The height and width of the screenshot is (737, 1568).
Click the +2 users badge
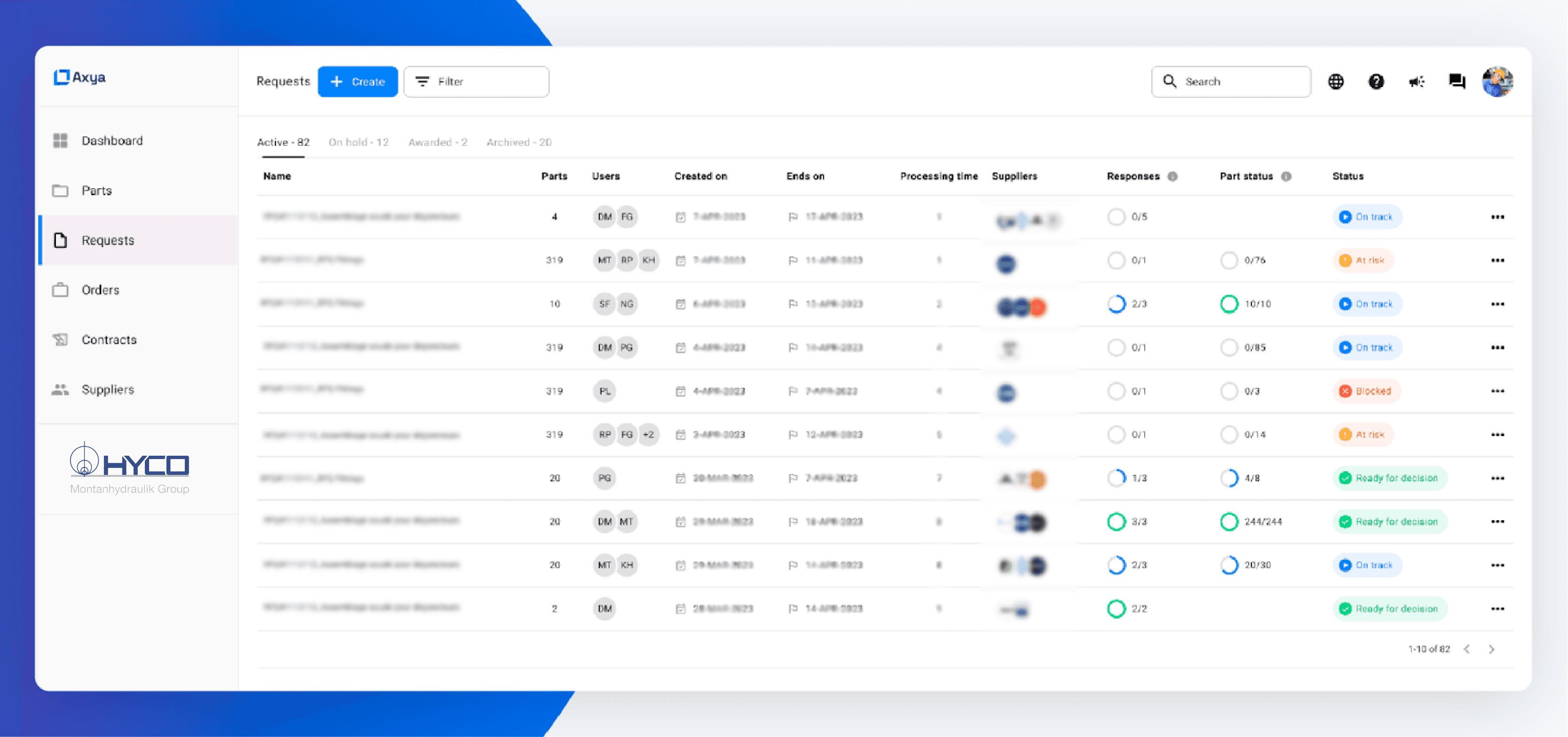tap(649, 435)
